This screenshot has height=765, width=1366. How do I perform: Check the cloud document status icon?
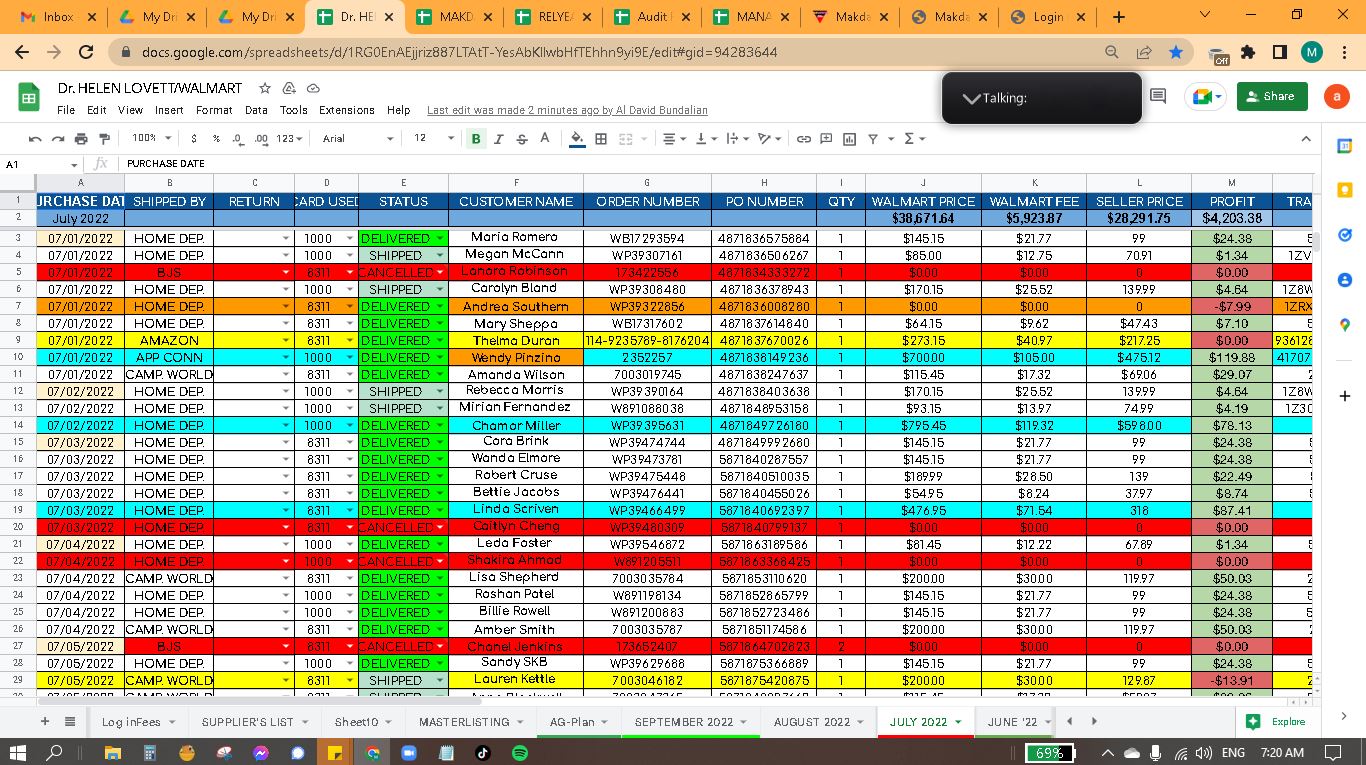pyautogui.click(x=313, y=88)
